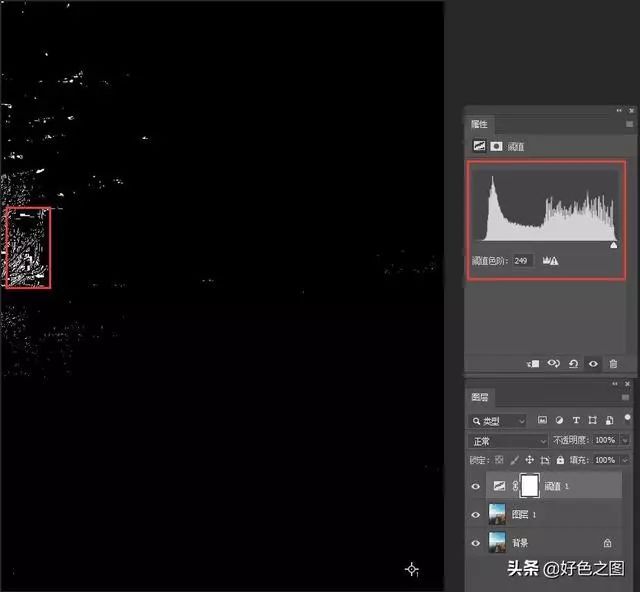Toggle adjustment visibility eye in Properties panel

click(593, 365)
